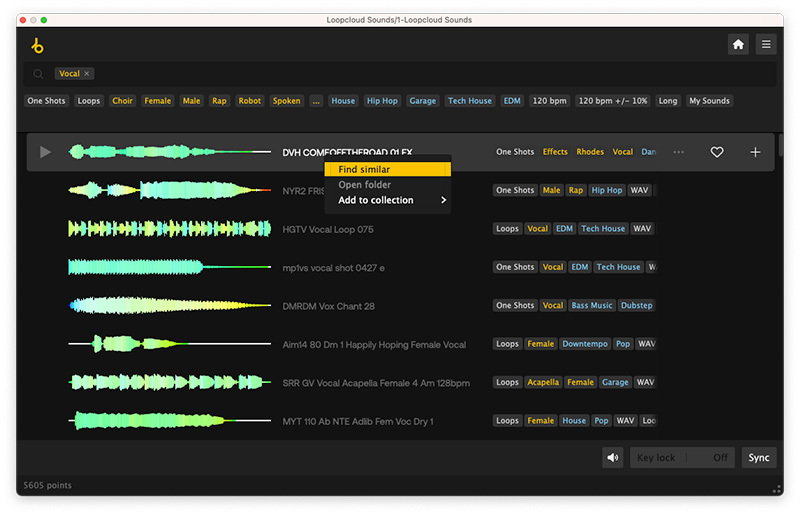Toggle the Key lock switch
The height and width of the screenshot is (514, 800).
pos(681,458)
